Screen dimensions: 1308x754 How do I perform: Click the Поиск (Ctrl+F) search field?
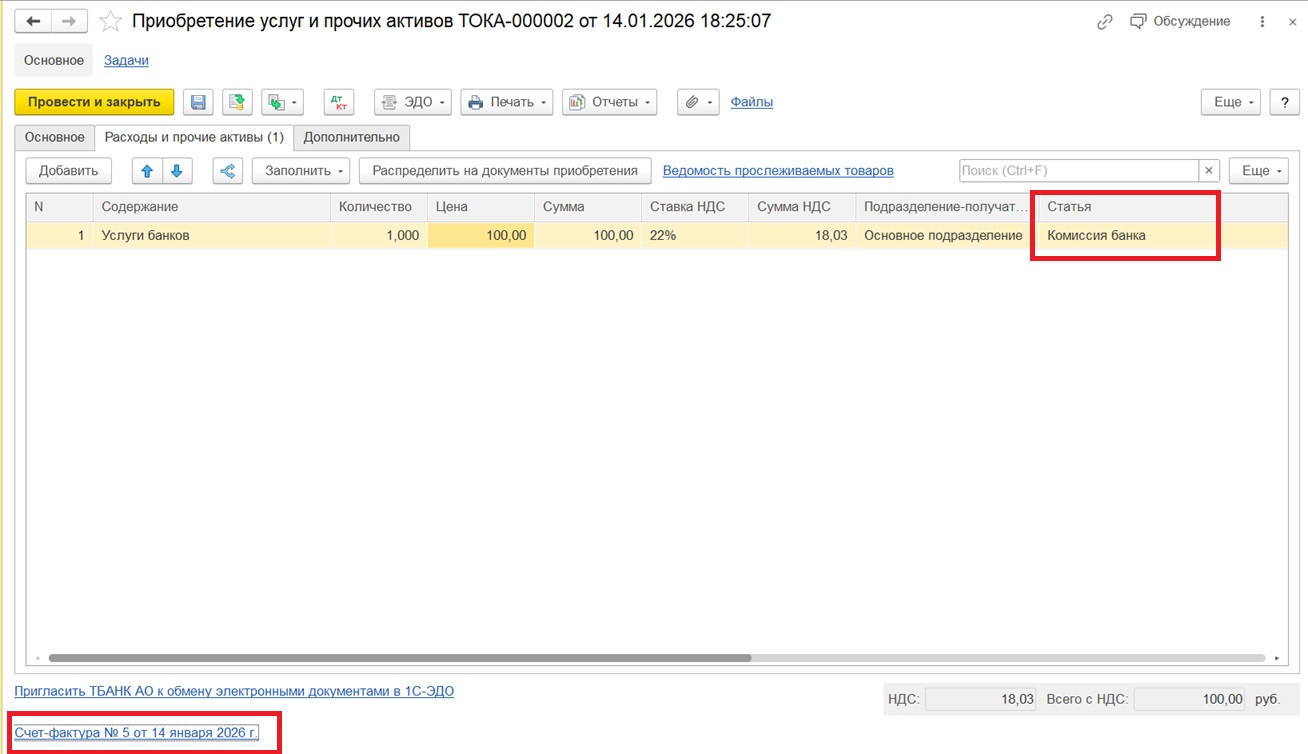(x=1078, y=171)
